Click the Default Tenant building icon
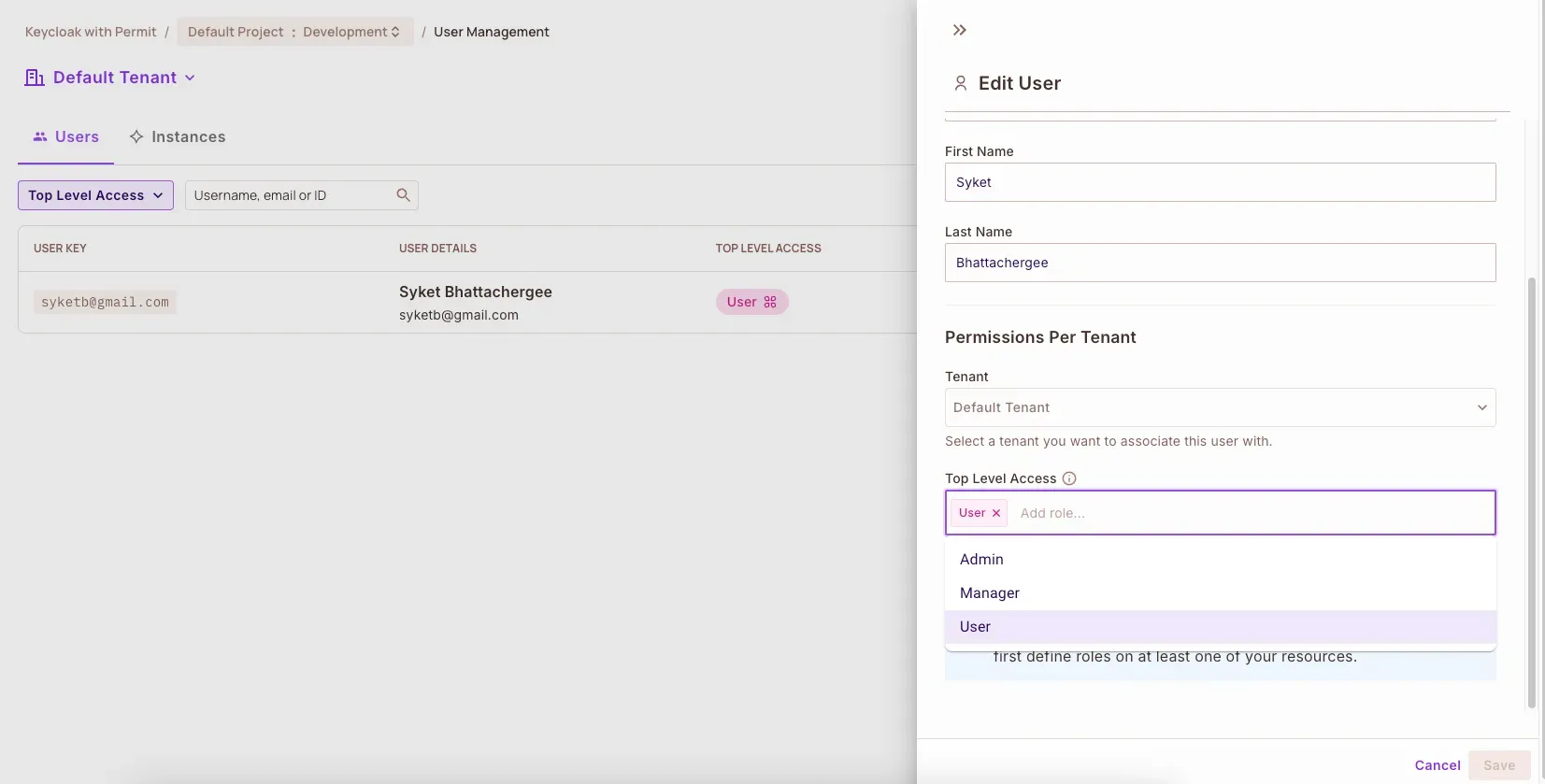Viewport: 1545px width, 784px height. pyautogui.click(x=35, y=78)
